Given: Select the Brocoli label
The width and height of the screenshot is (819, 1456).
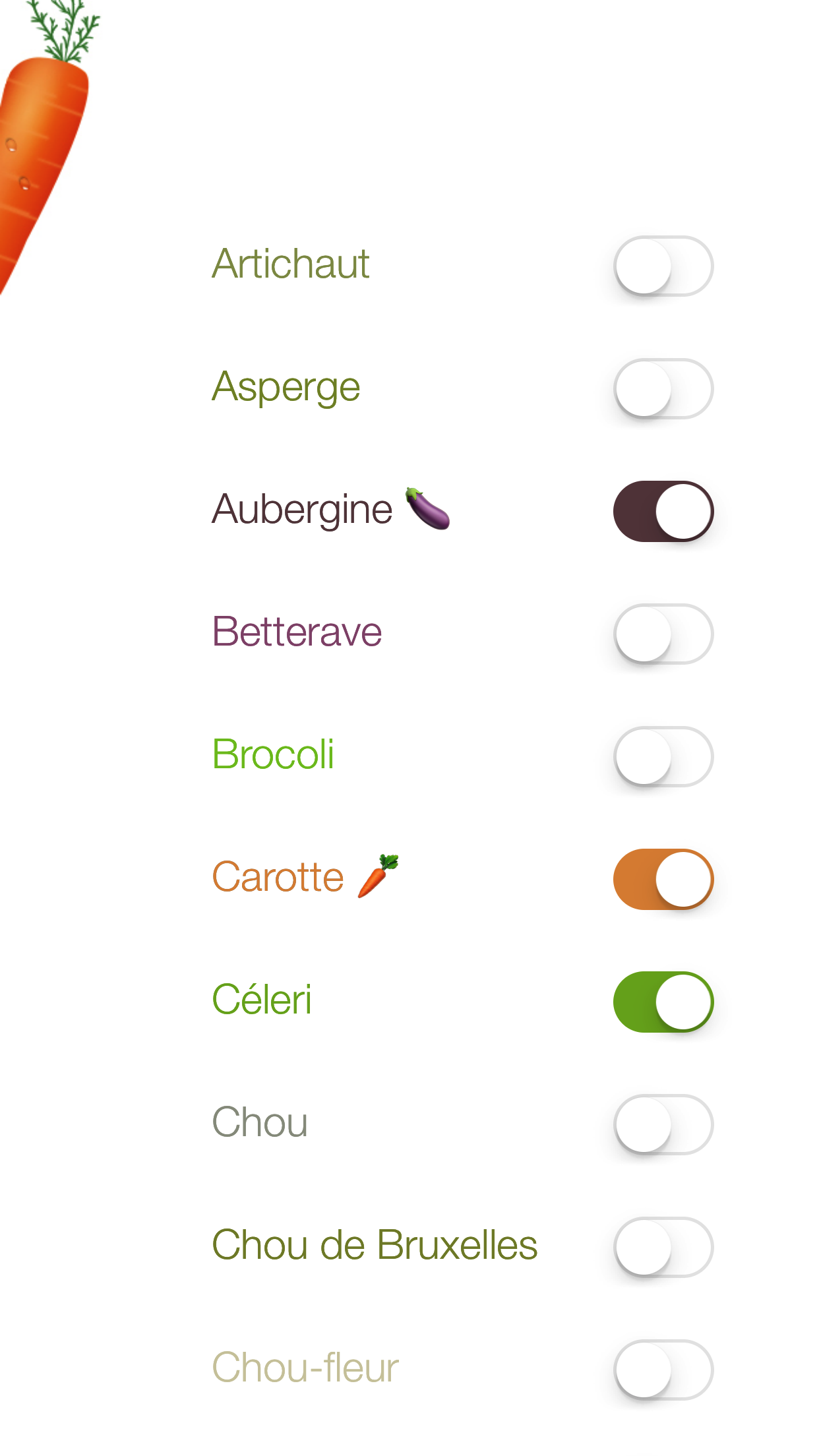Looking at the screenshot, I should coord(273,754).
